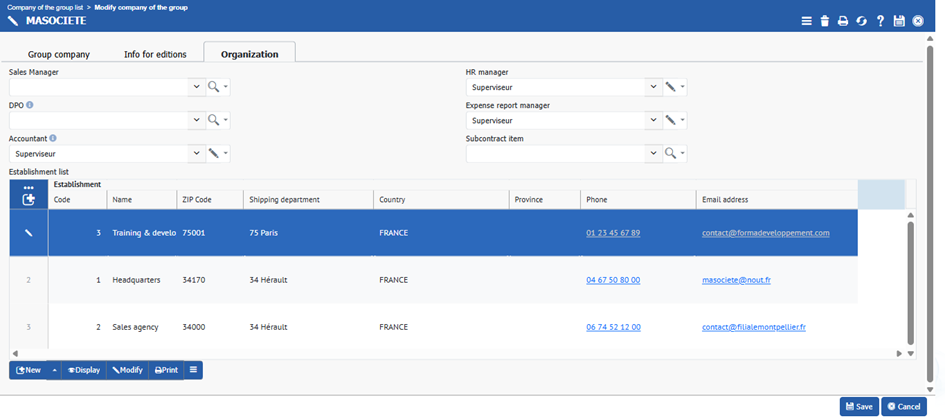Viewport: 945px width, 417px height.
Task: Expand the Expense report manager dropdown
Action: (653, 120)
